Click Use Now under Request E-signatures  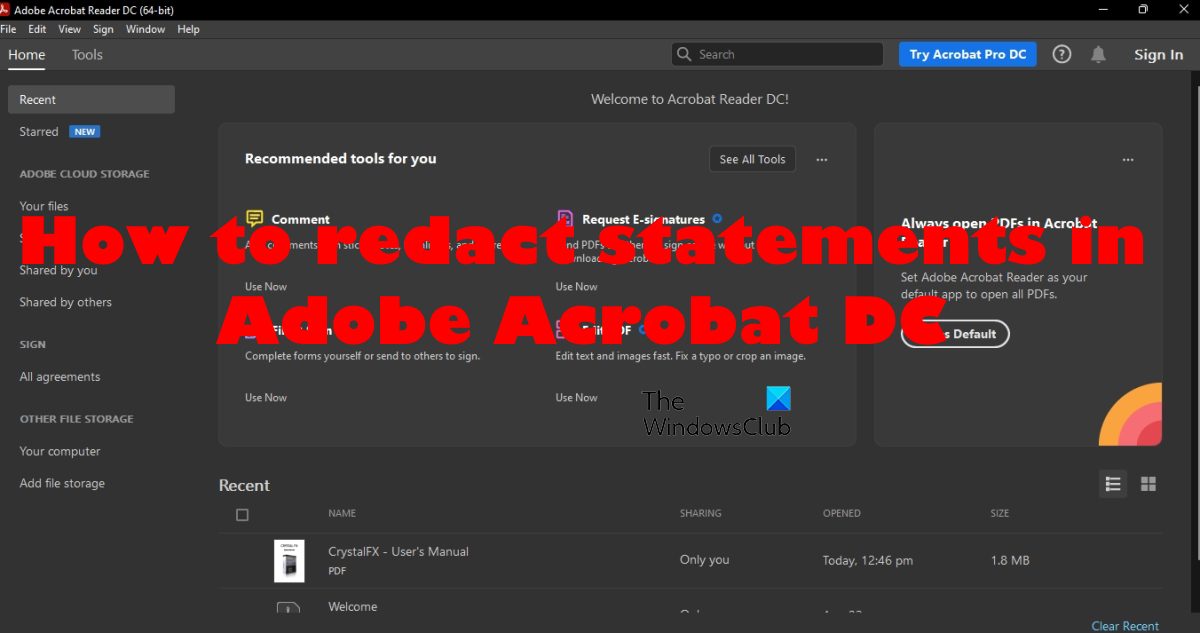577,286
